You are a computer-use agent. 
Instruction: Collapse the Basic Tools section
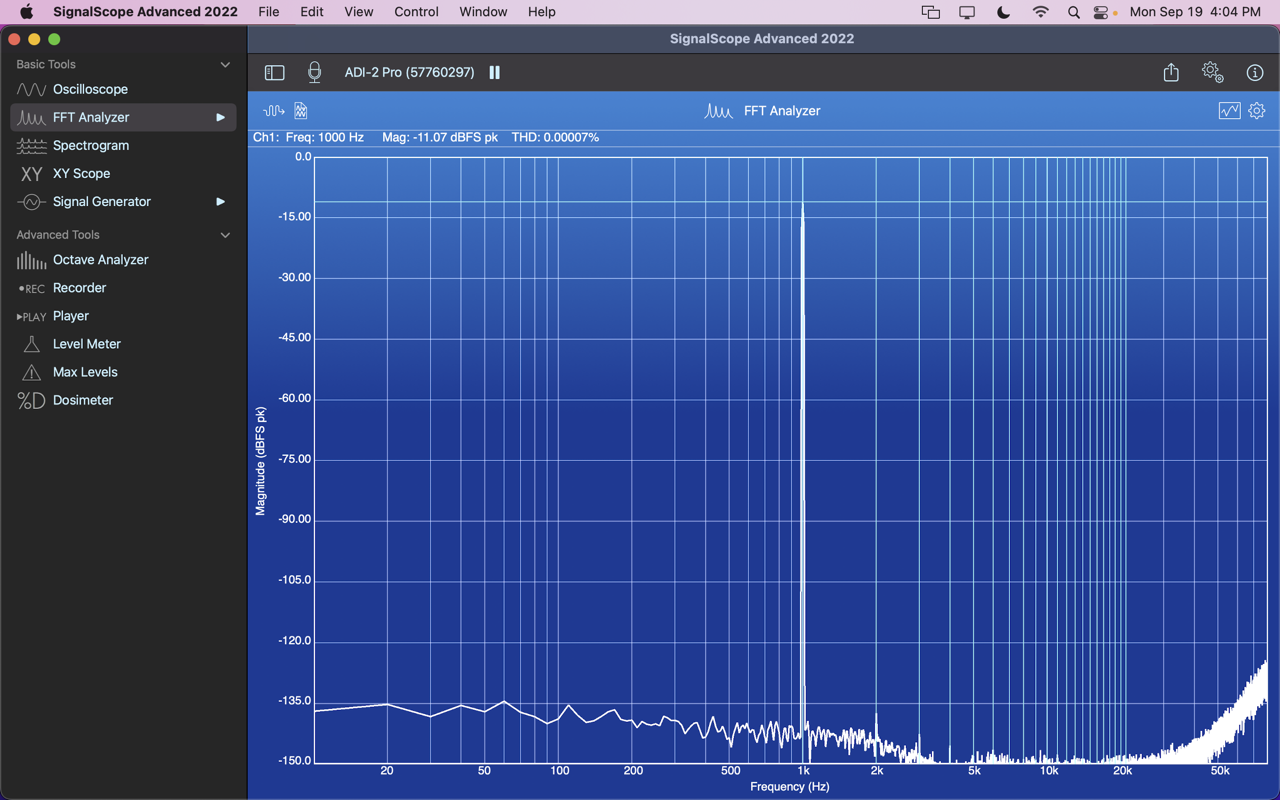coord(225,64)
